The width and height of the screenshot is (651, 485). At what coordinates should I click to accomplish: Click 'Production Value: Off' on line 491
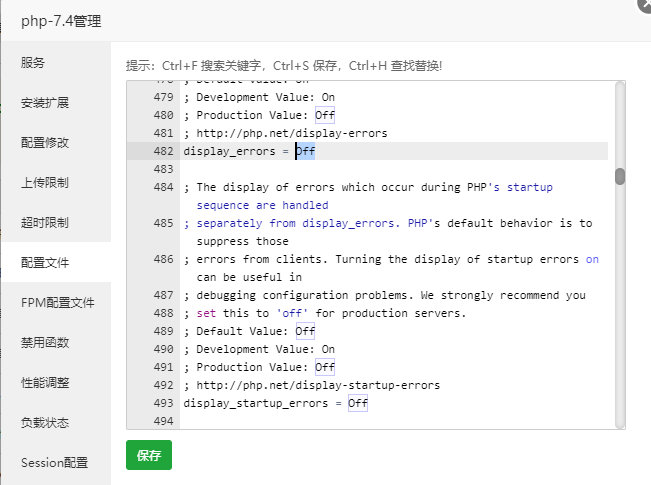(265, 367)
